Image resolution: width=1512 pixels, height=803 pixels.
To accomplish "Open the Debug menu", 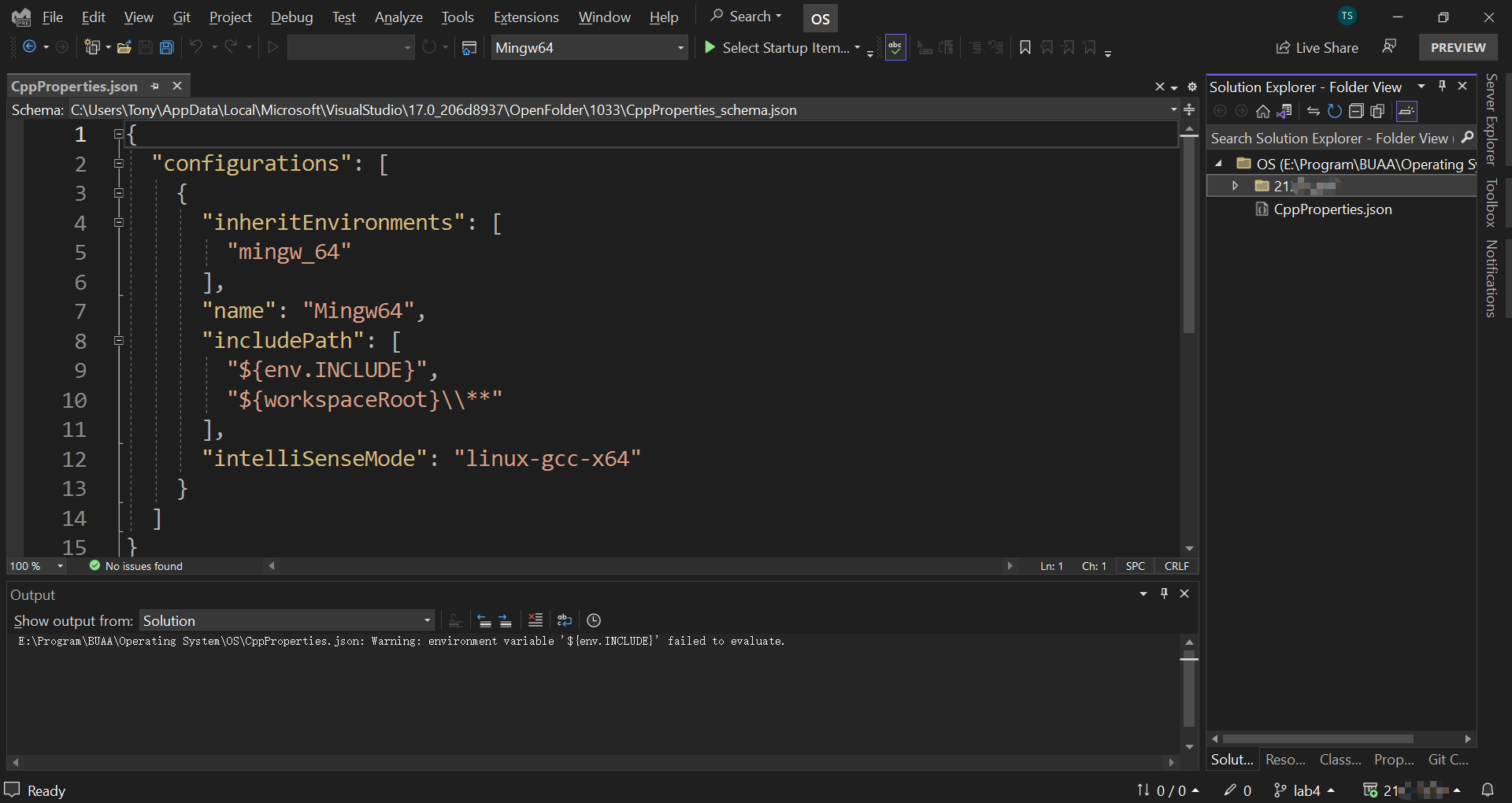I will click(291, 17).
